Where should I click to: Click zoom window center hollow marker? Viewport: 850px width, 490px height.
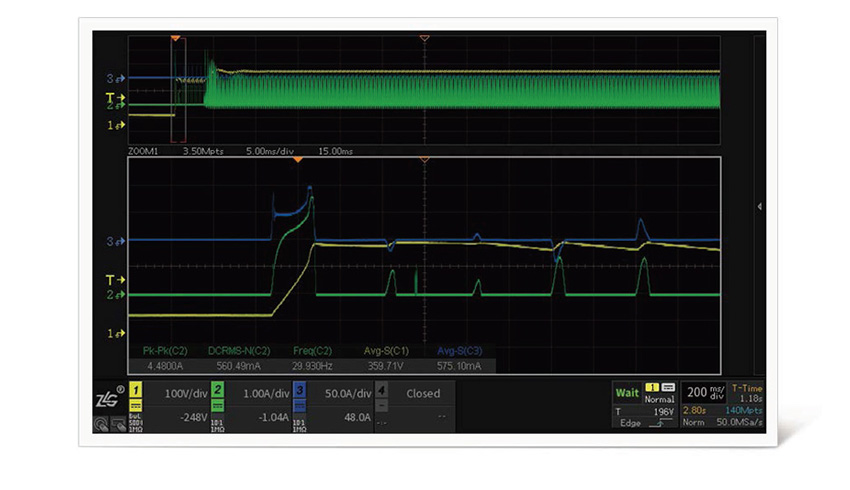click(424, 160)
